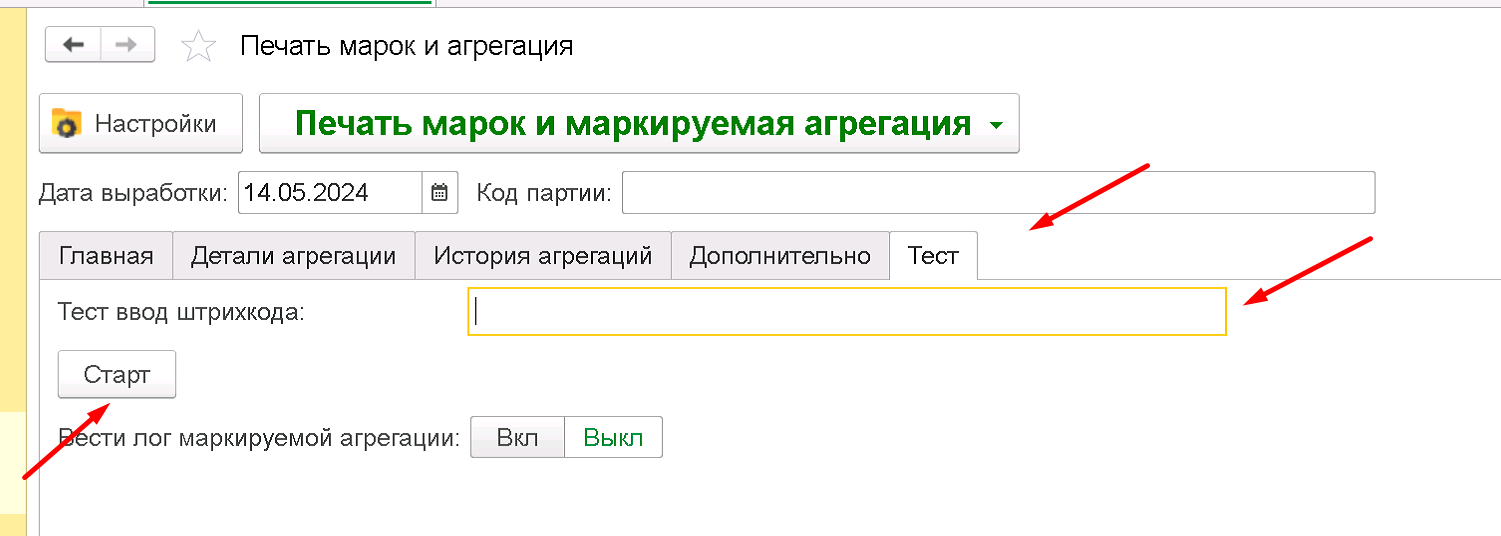Open Настройки settings button
The image size is (1501, 536).
pos(141,124)
